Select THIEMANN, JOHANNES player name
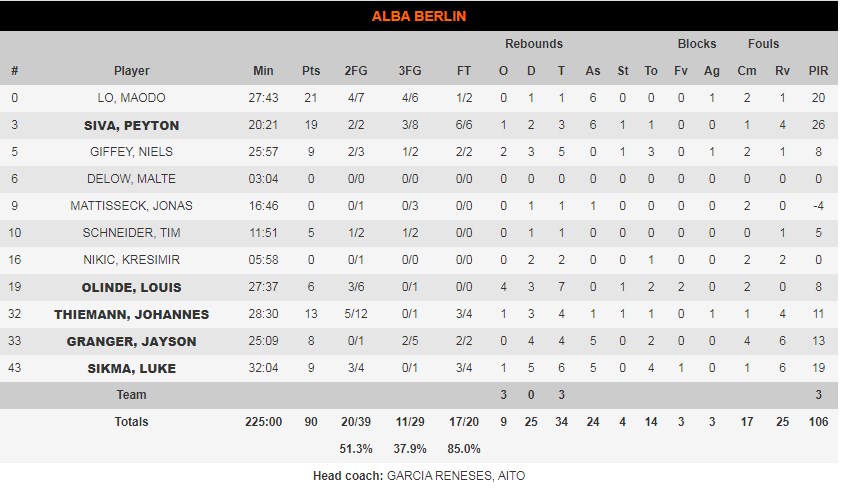This screenshot has width=843, height=490. (x=131, y=314)
